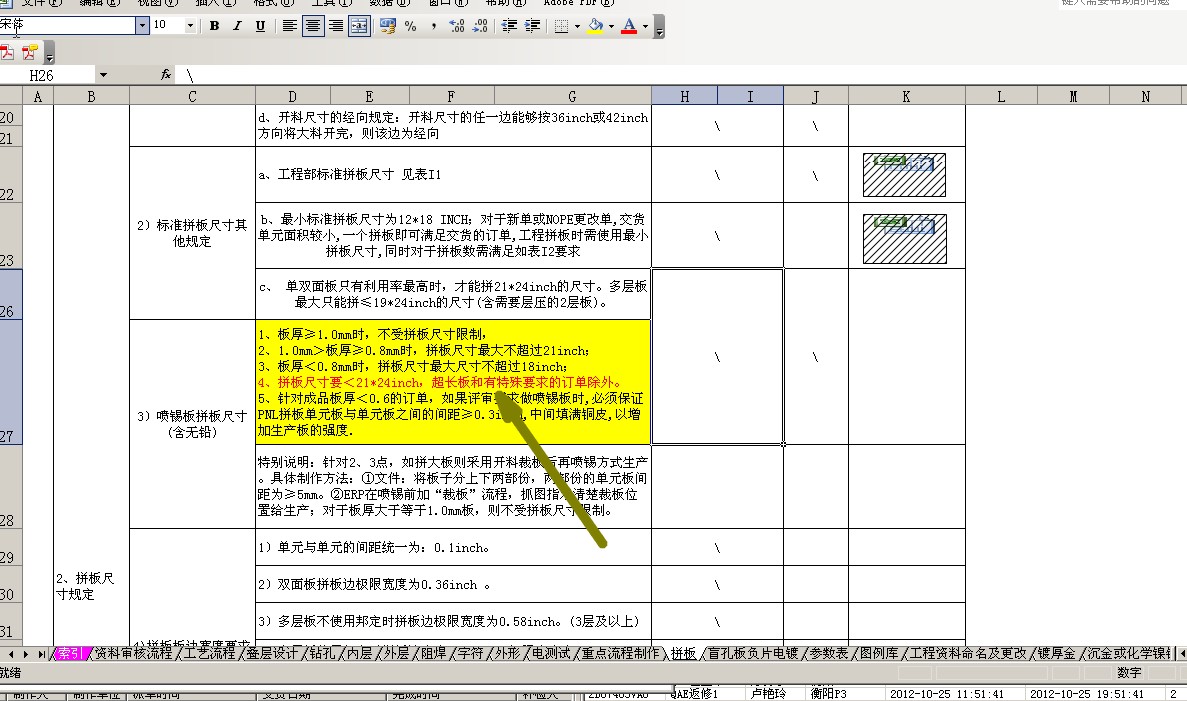The width and height of the screenshot is (1187, 701).
Task: Open fill color palette dropdown
Action: point(611,26)
